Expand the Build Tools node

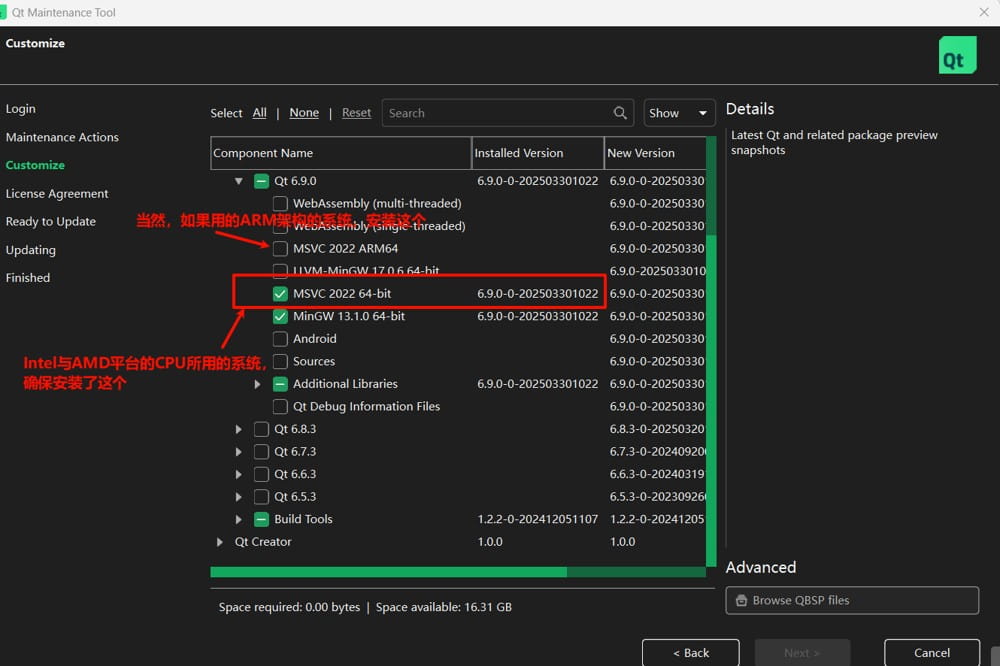[239, 519]
